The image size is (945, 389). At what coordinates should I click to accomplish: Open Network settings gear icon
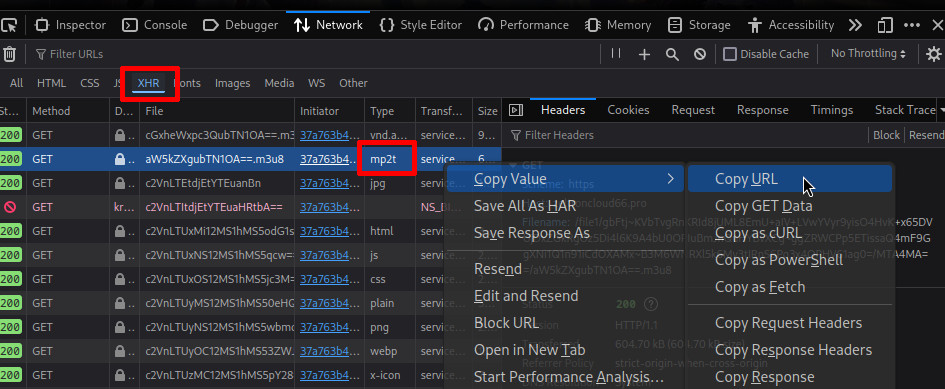[934, 54]
